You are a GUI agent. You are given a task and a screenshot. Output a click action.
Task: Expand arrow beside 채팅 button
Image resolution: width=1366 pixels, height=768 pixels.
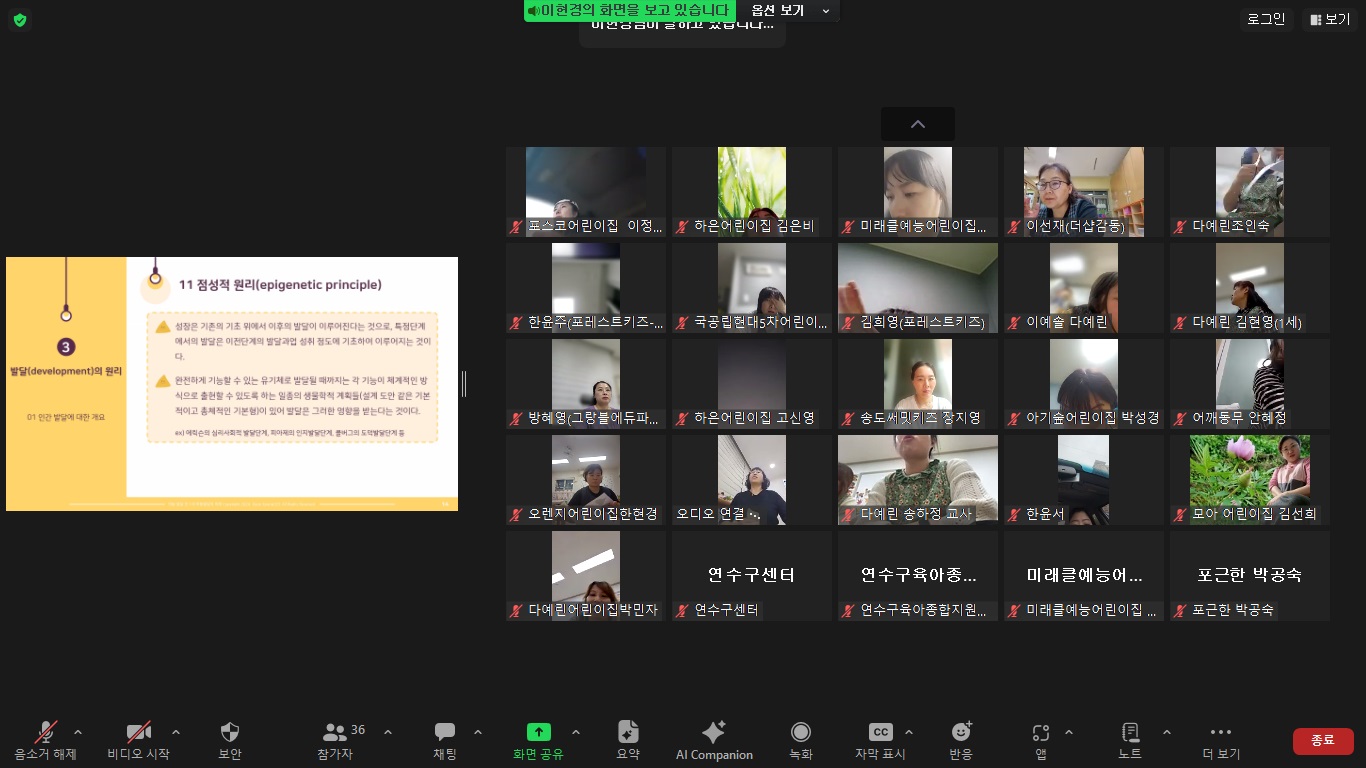click(477, 732)
